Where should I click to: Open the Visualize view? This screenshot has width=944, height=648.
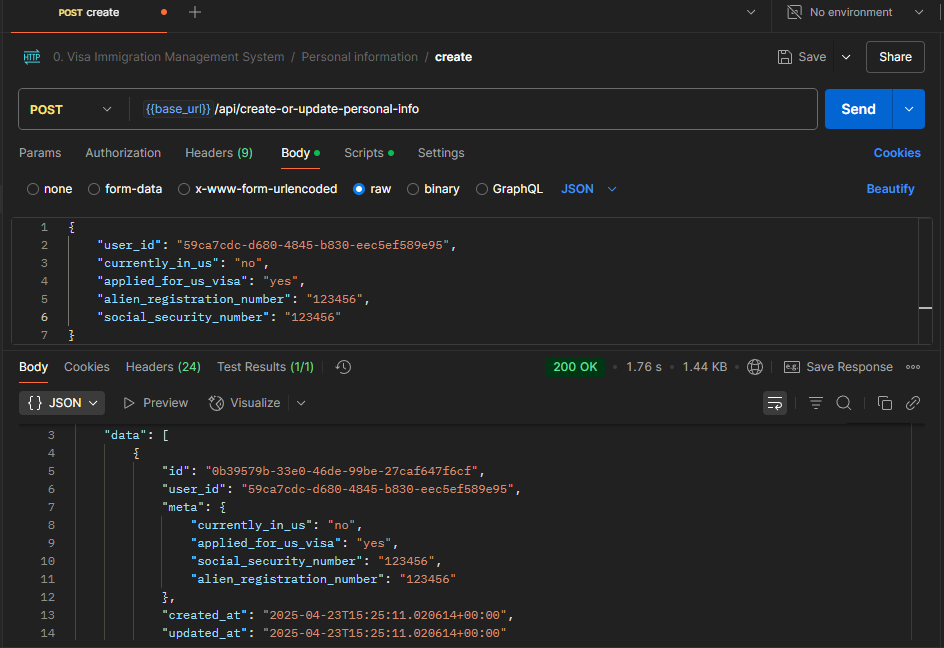[244, 403]
